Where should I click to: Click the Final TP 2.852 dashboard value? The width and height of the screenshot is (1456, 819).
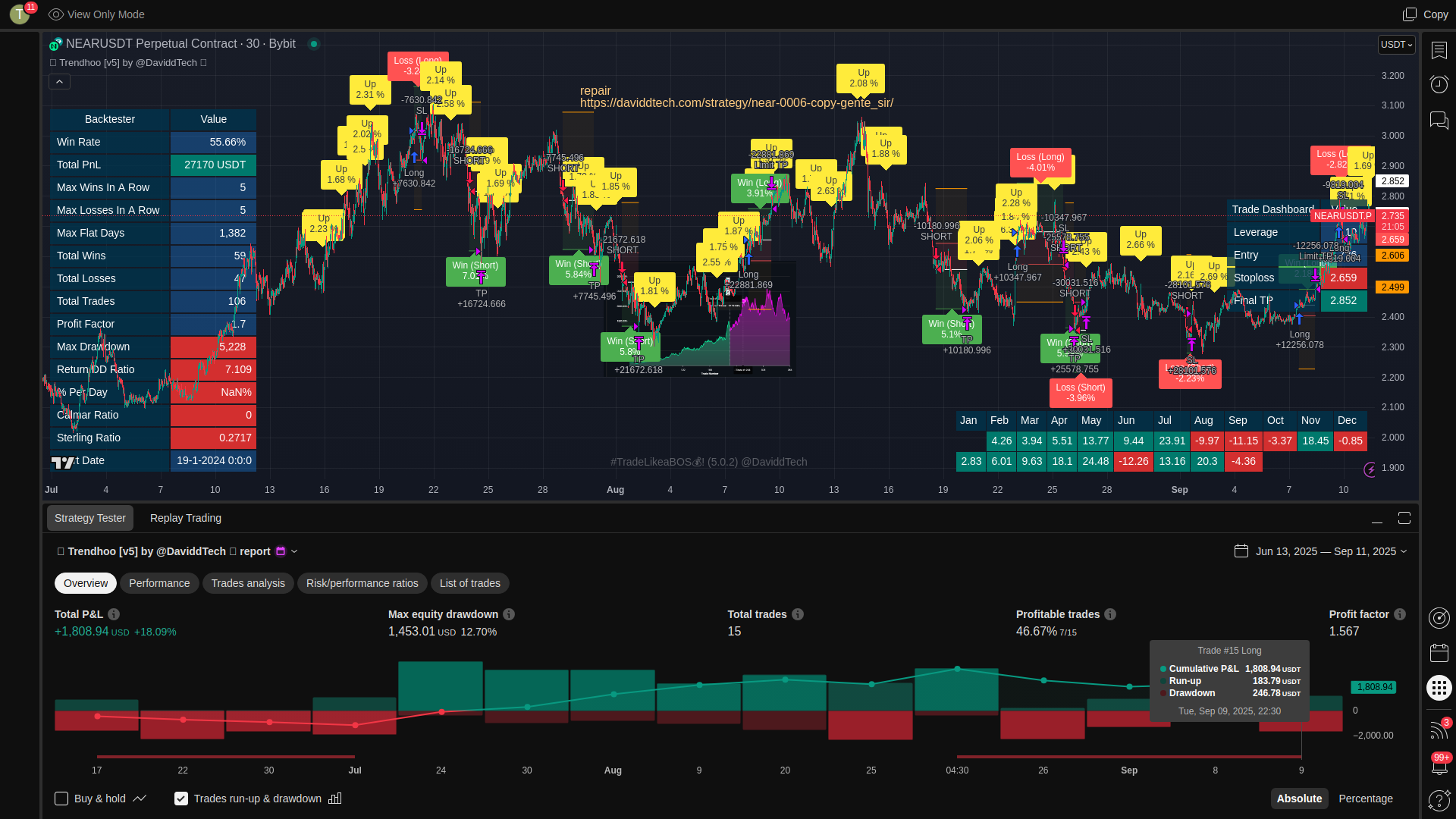[1344, 300]
